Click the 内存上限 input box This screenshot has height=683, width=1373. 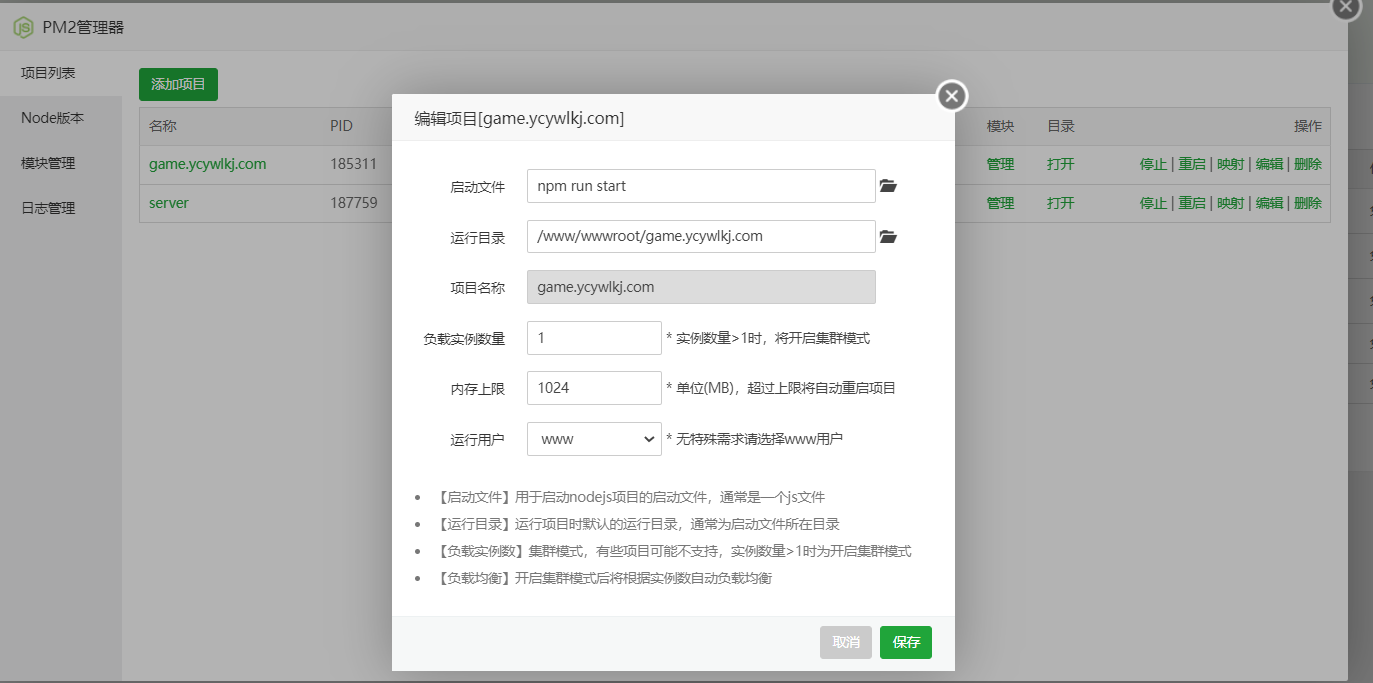tap(594, 388)
